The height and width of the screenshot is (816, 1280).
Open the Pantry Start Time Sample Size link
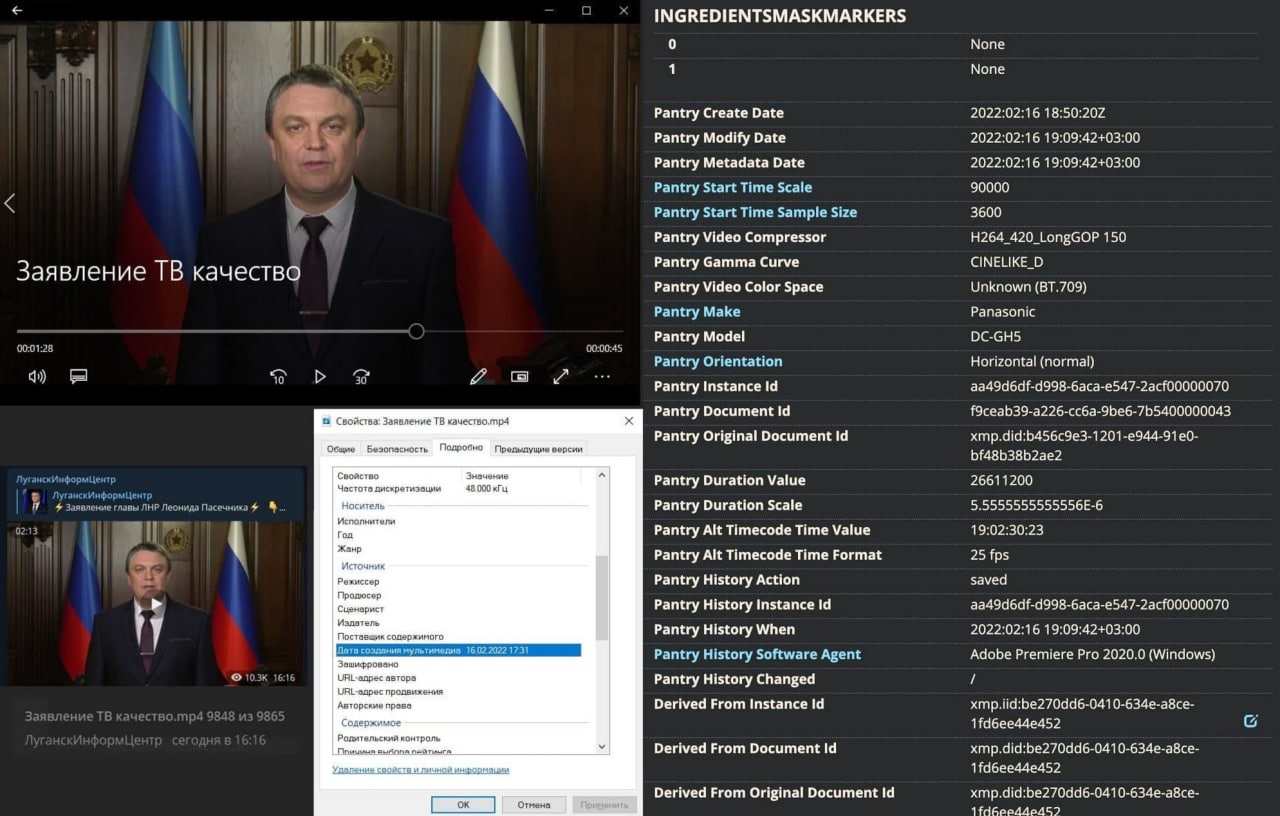(755, 212)
